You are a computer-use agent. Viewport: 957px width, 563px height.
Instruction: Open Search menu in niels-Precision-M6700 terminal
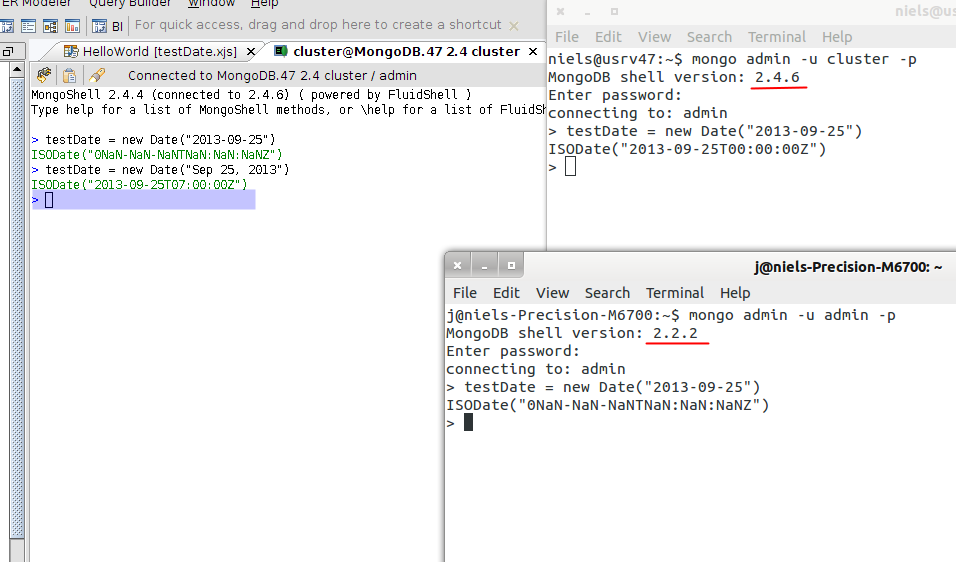(x=607, y=293)
